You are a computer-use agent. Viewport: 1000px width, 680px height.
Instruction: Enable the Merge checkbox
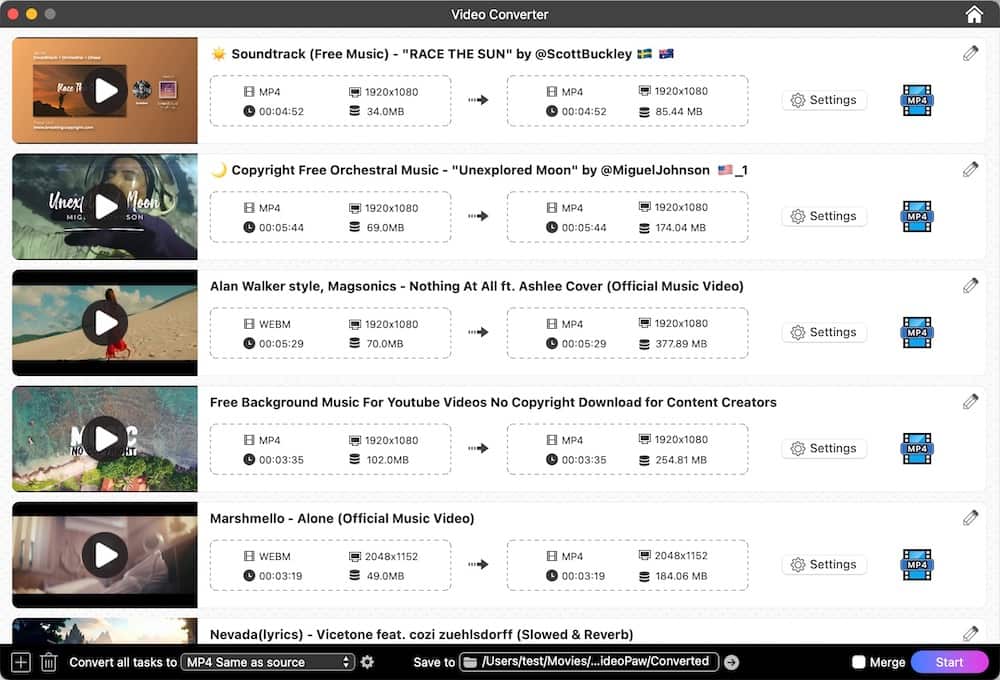(858, 662)
